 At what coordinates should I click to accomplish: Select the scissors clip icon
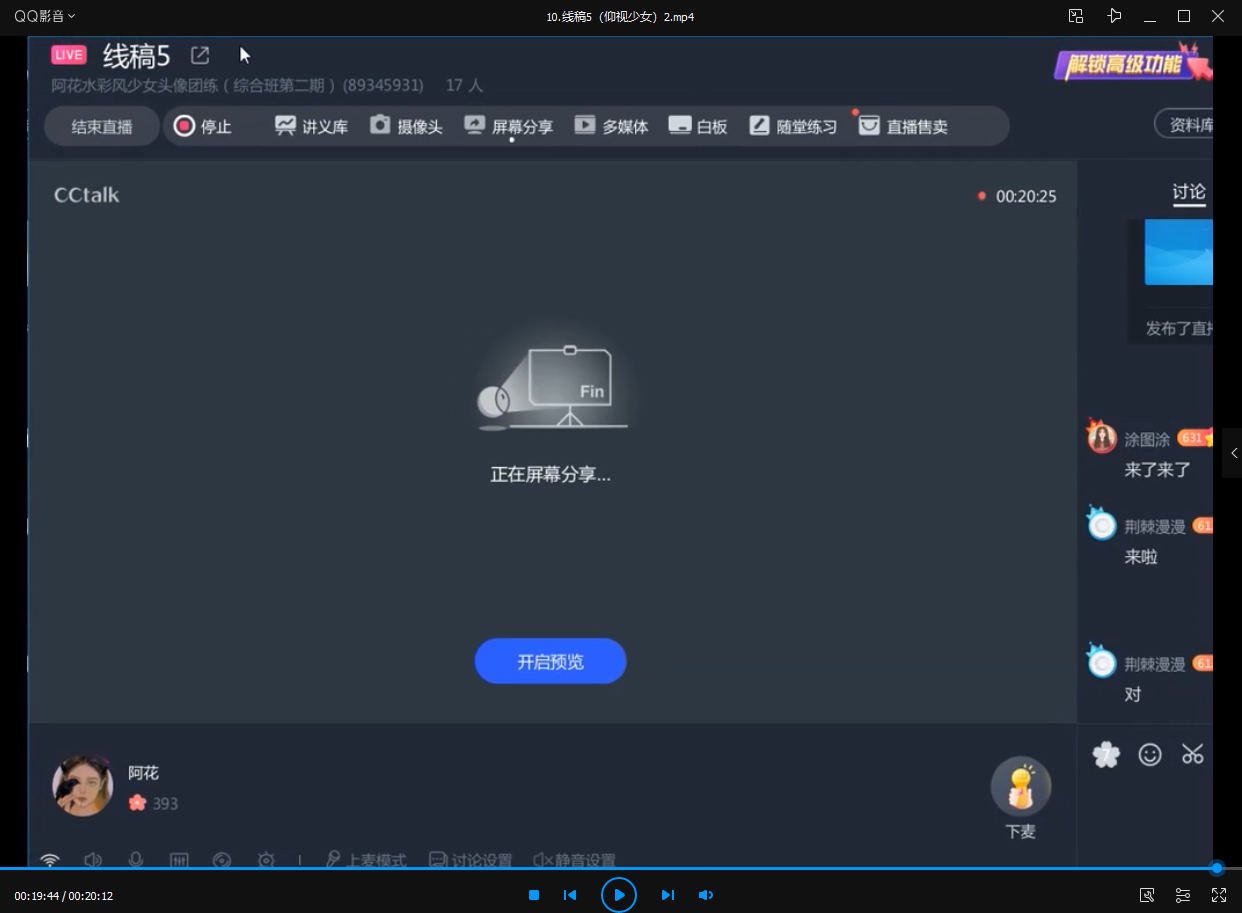[x=1193, y=754]
